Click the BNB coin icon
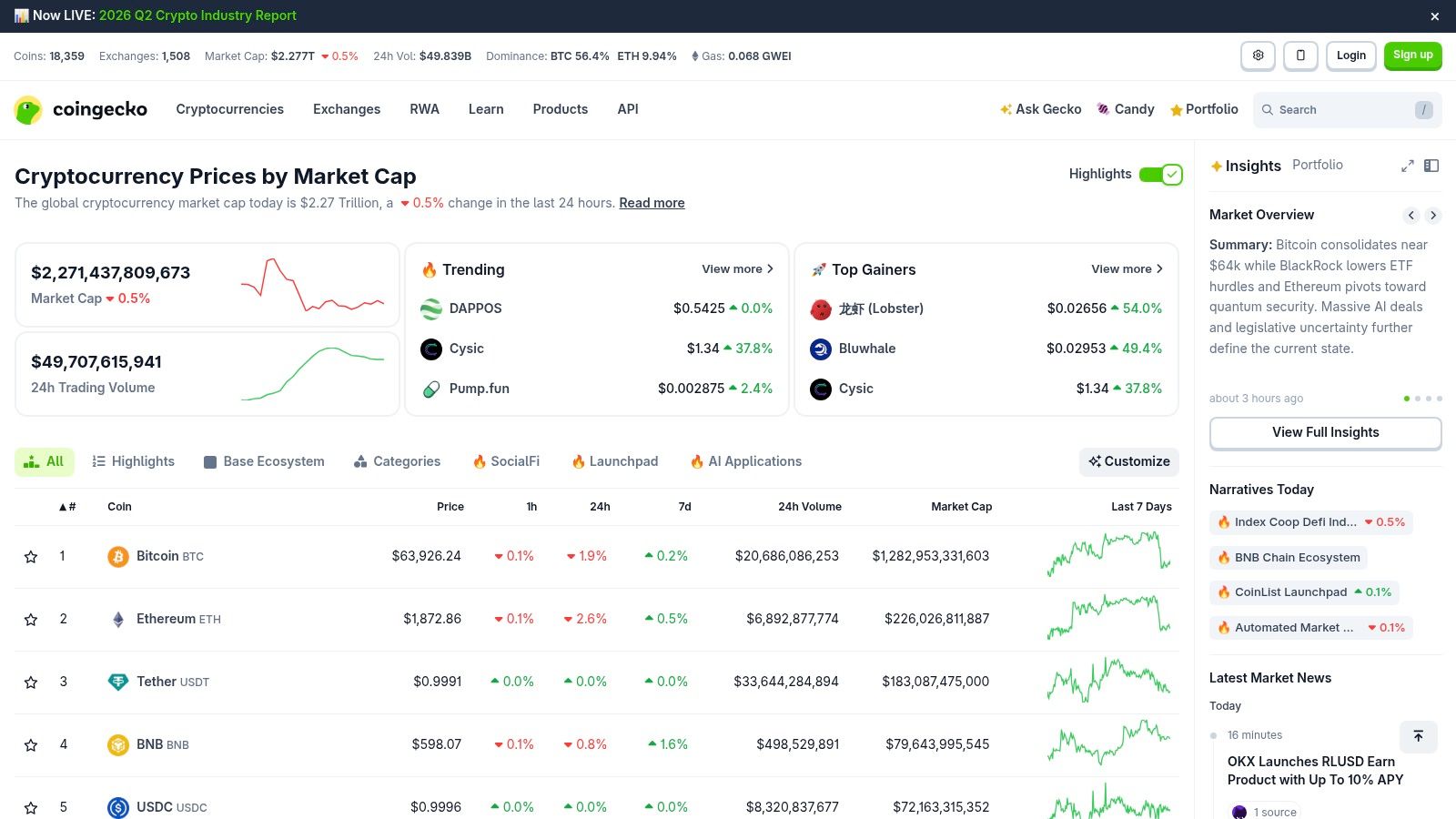This screenshot has height=819, width=1456. tap(118, 744)
